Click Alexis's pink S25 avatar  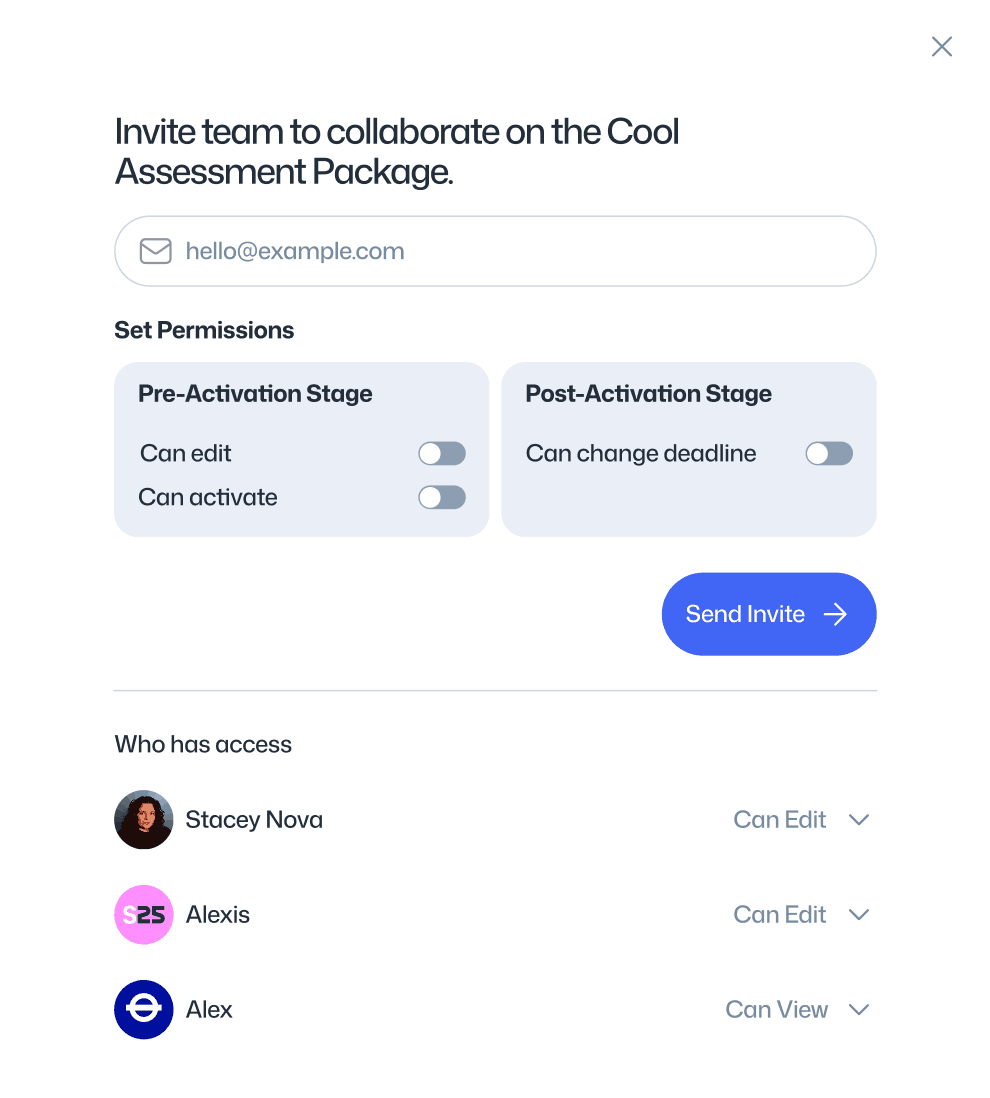point(144,915)
